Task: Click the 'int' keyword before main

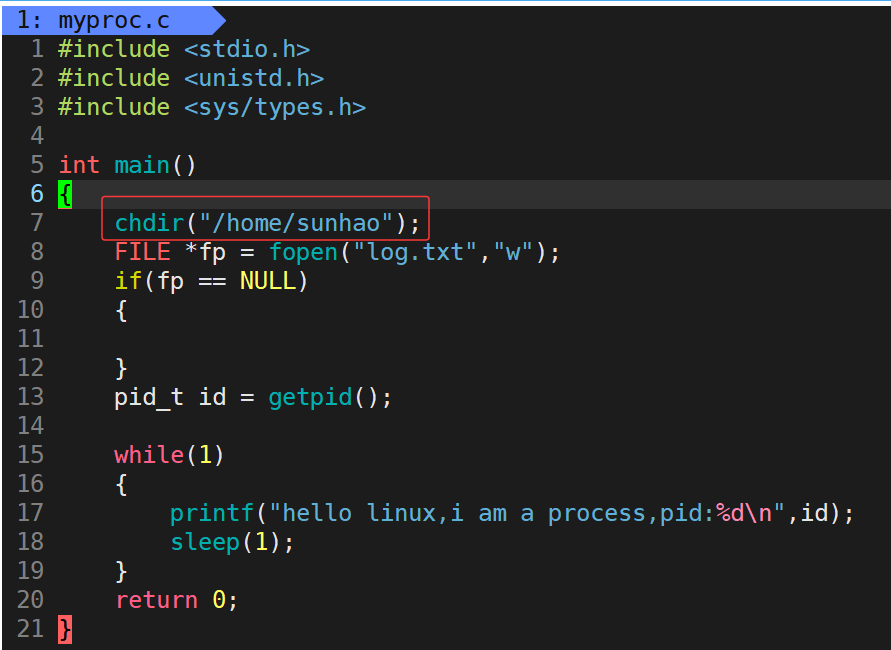Action: pyautogui.click(x=79, y=165)
